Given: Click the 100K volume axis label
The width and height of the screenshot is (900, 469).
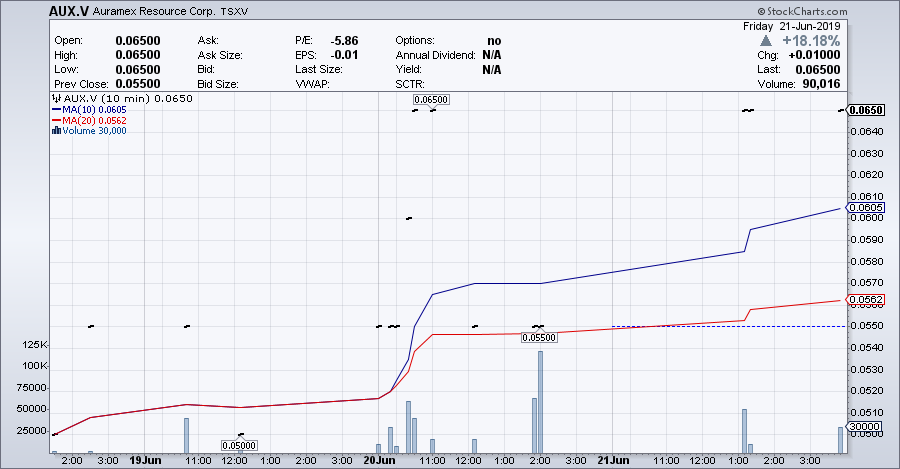Looking at the screenshot, I should 34,366.
